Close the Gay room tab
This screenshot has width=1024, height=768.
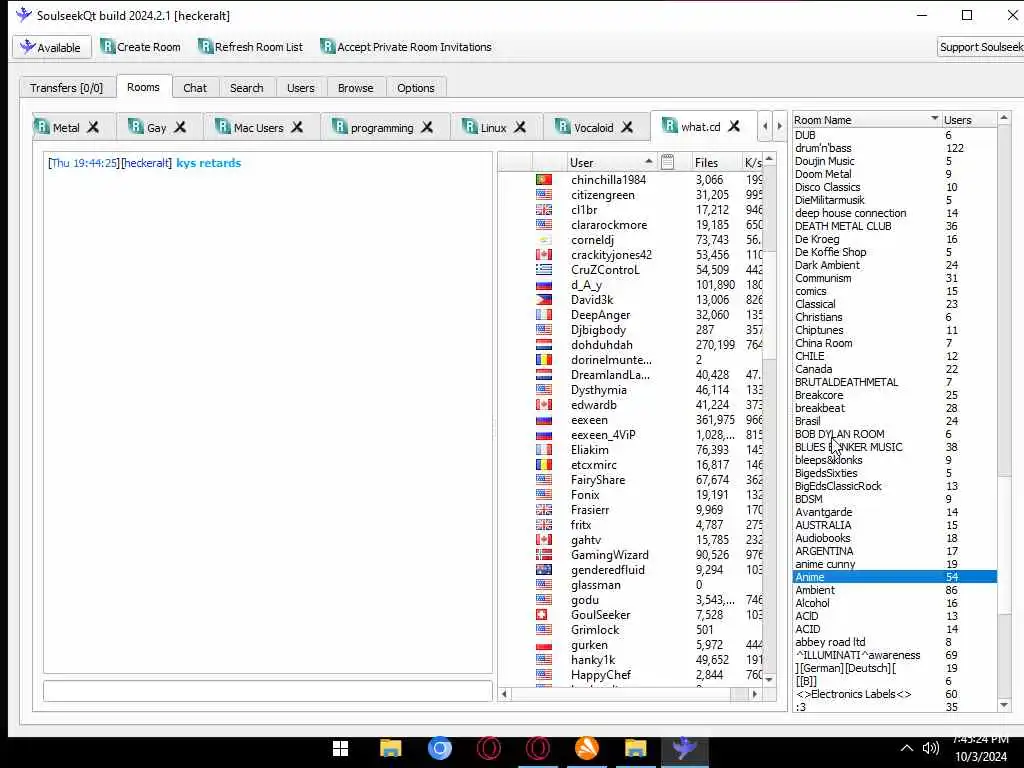(x=180, y=127)
